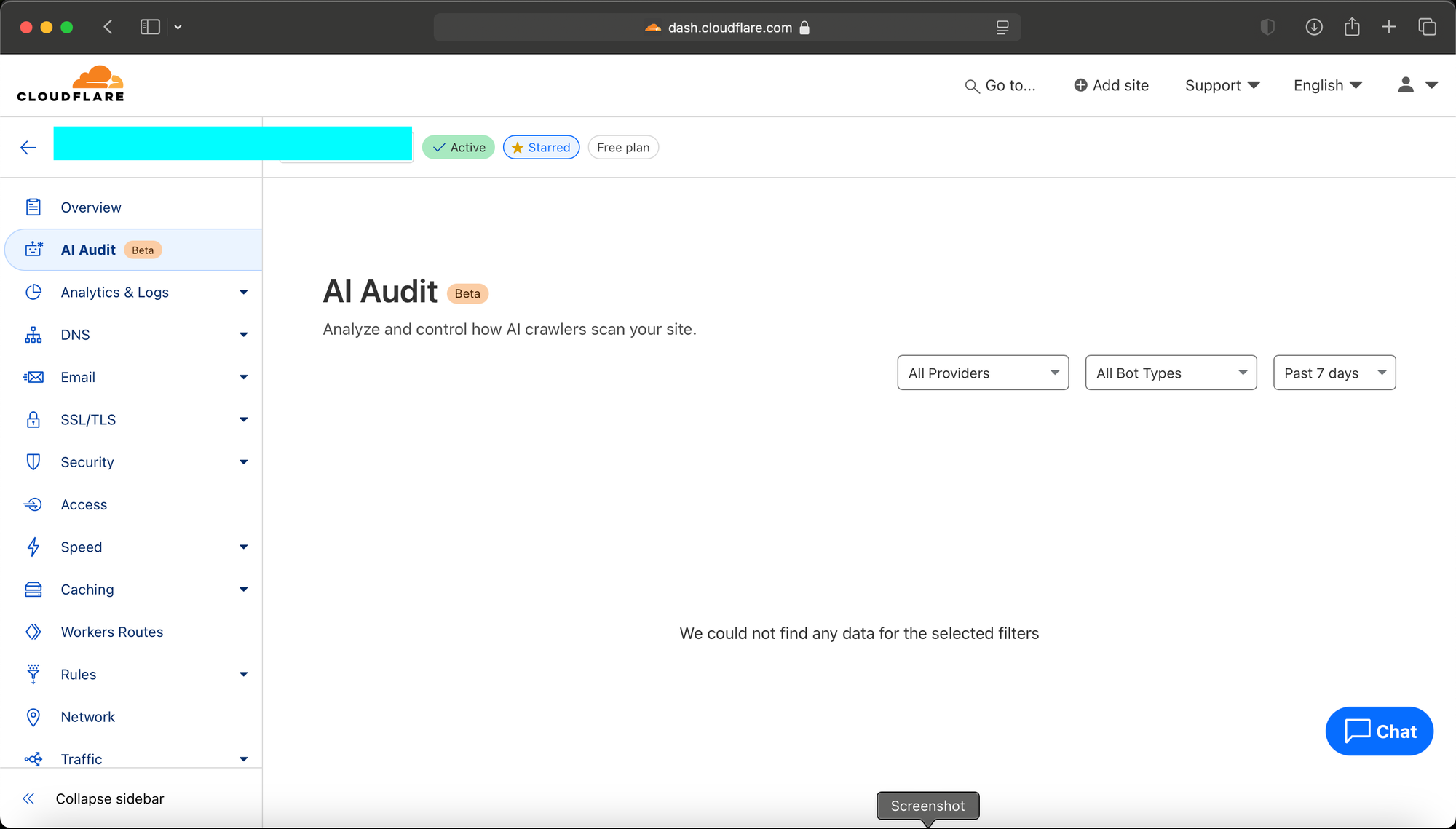Open the All Bot Types dropdown
The image size is (1456, 829).
[1170, 373]
